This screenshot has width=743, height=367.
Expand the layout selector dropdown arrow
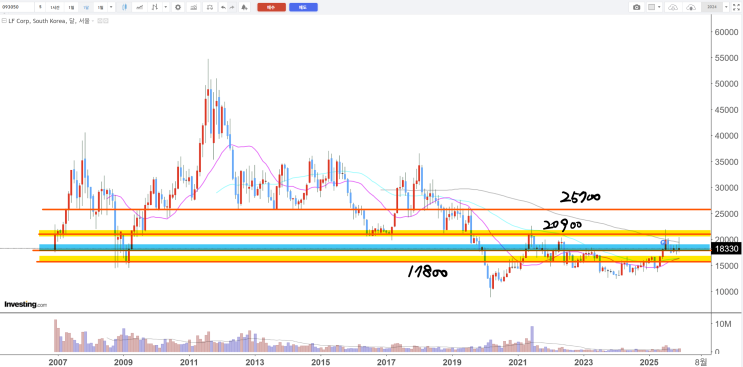tap(659, 7)
